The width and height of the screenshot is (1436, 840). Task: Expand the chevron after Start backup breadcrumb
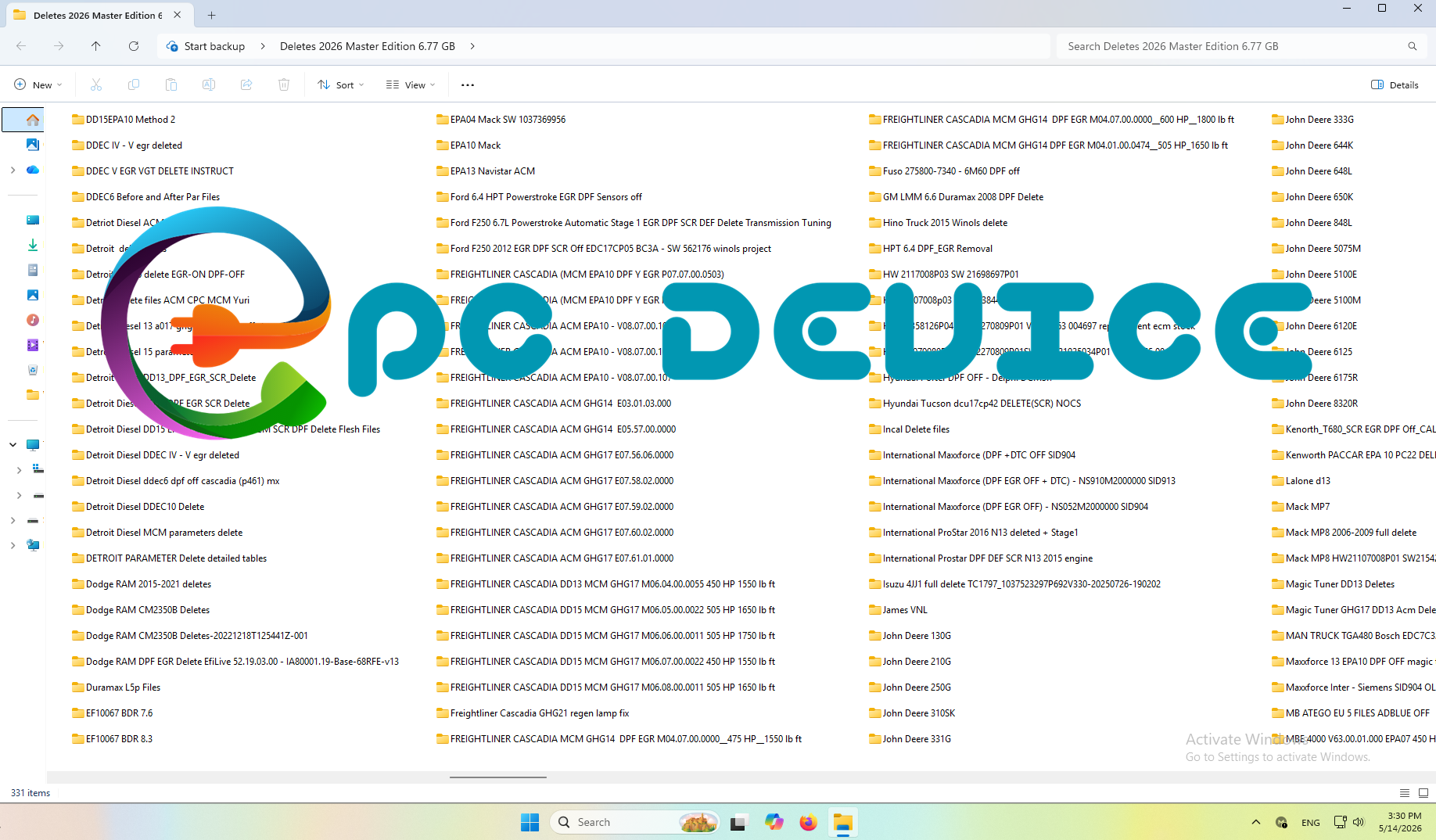tap(263, 46)
